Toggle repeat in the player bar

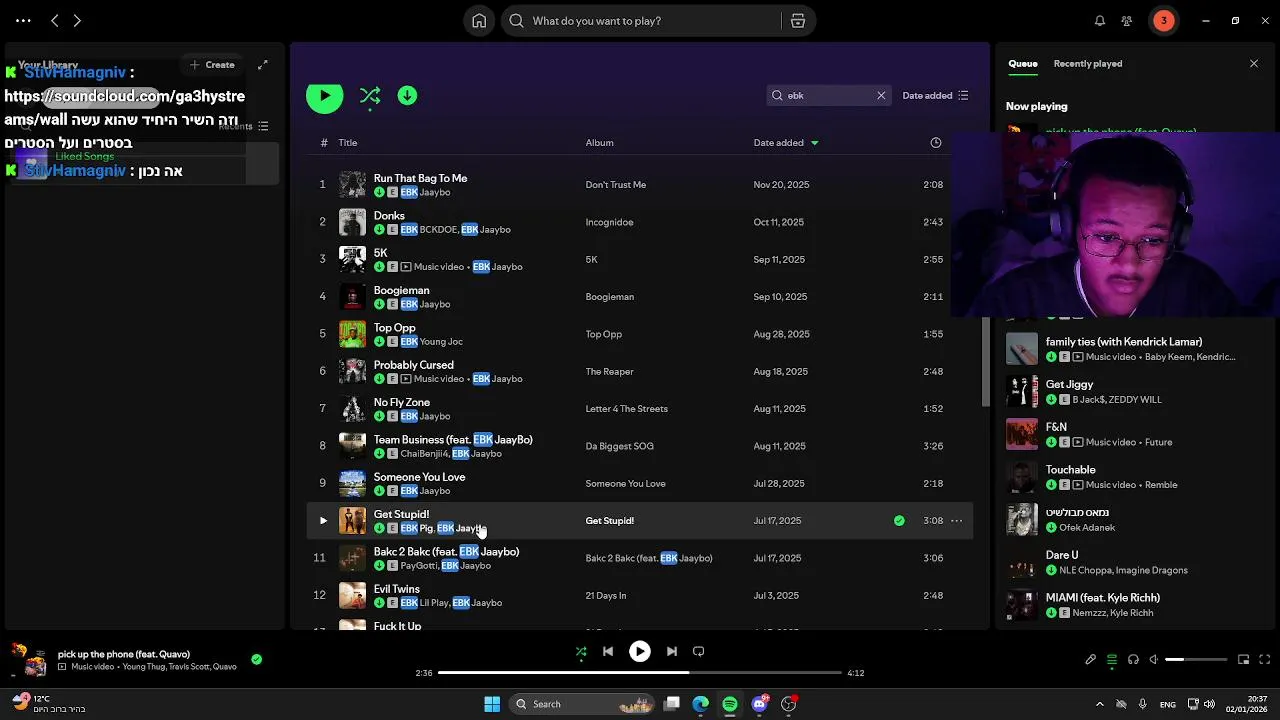coord(699,652)
